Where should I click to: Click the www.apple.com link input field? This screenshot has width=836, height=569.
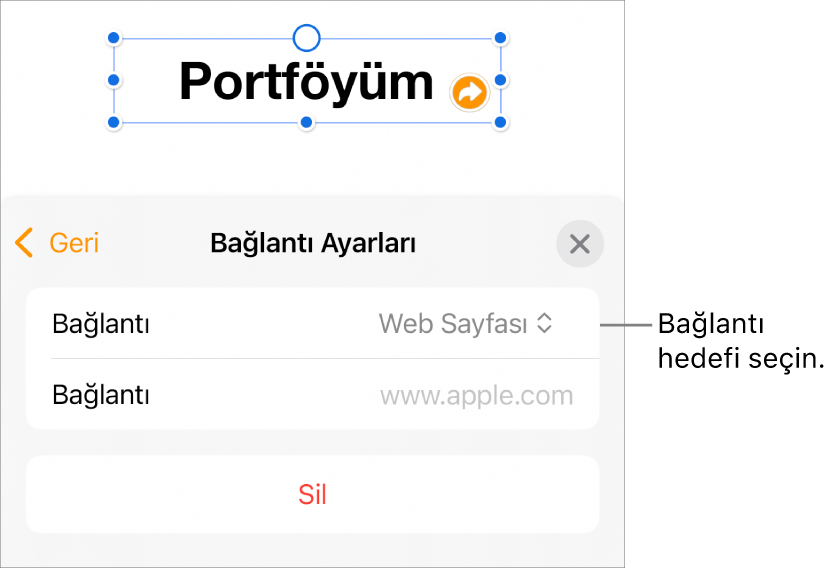pos(476,395)
